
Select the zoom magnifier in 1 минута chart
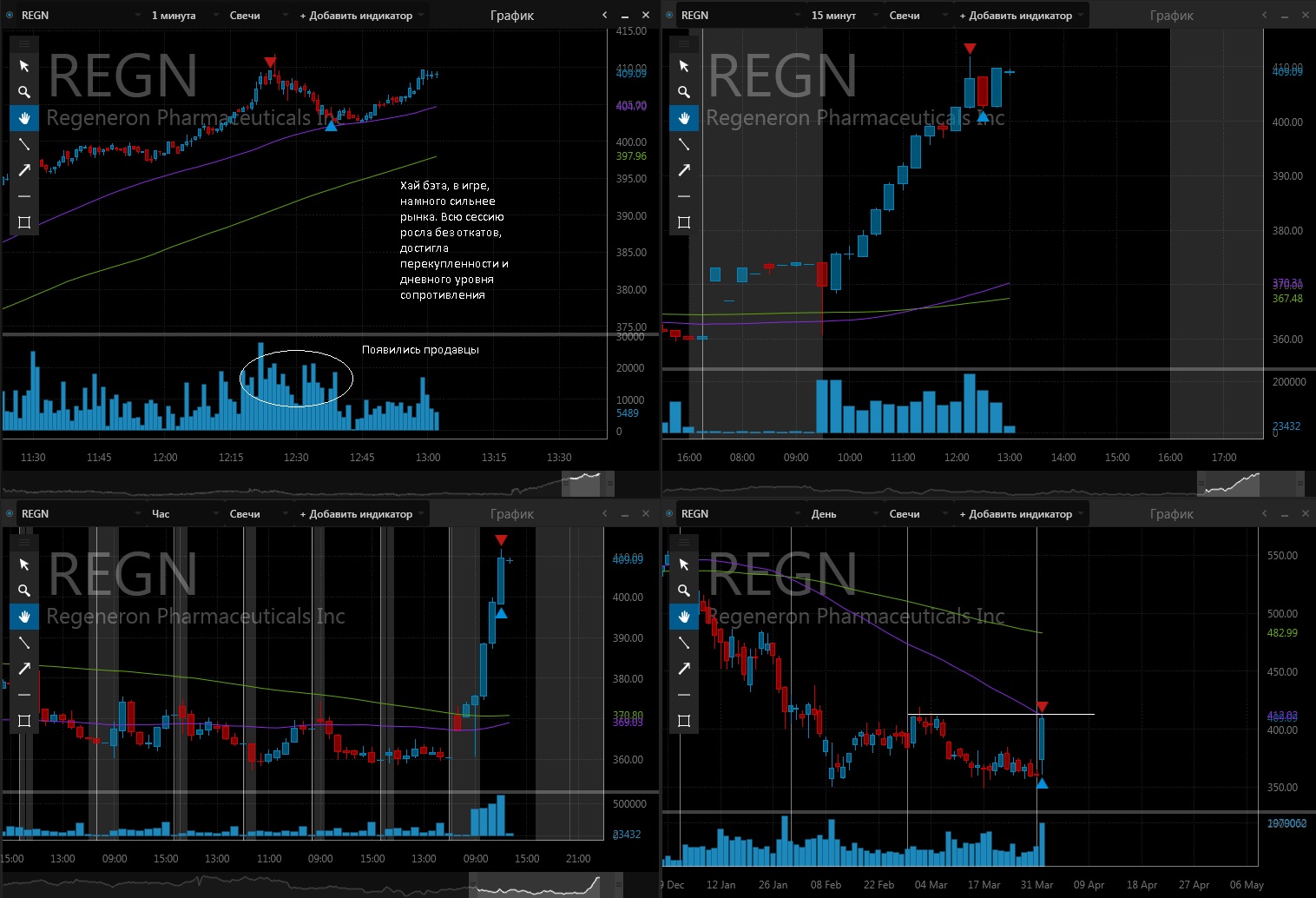click(24, 92)
